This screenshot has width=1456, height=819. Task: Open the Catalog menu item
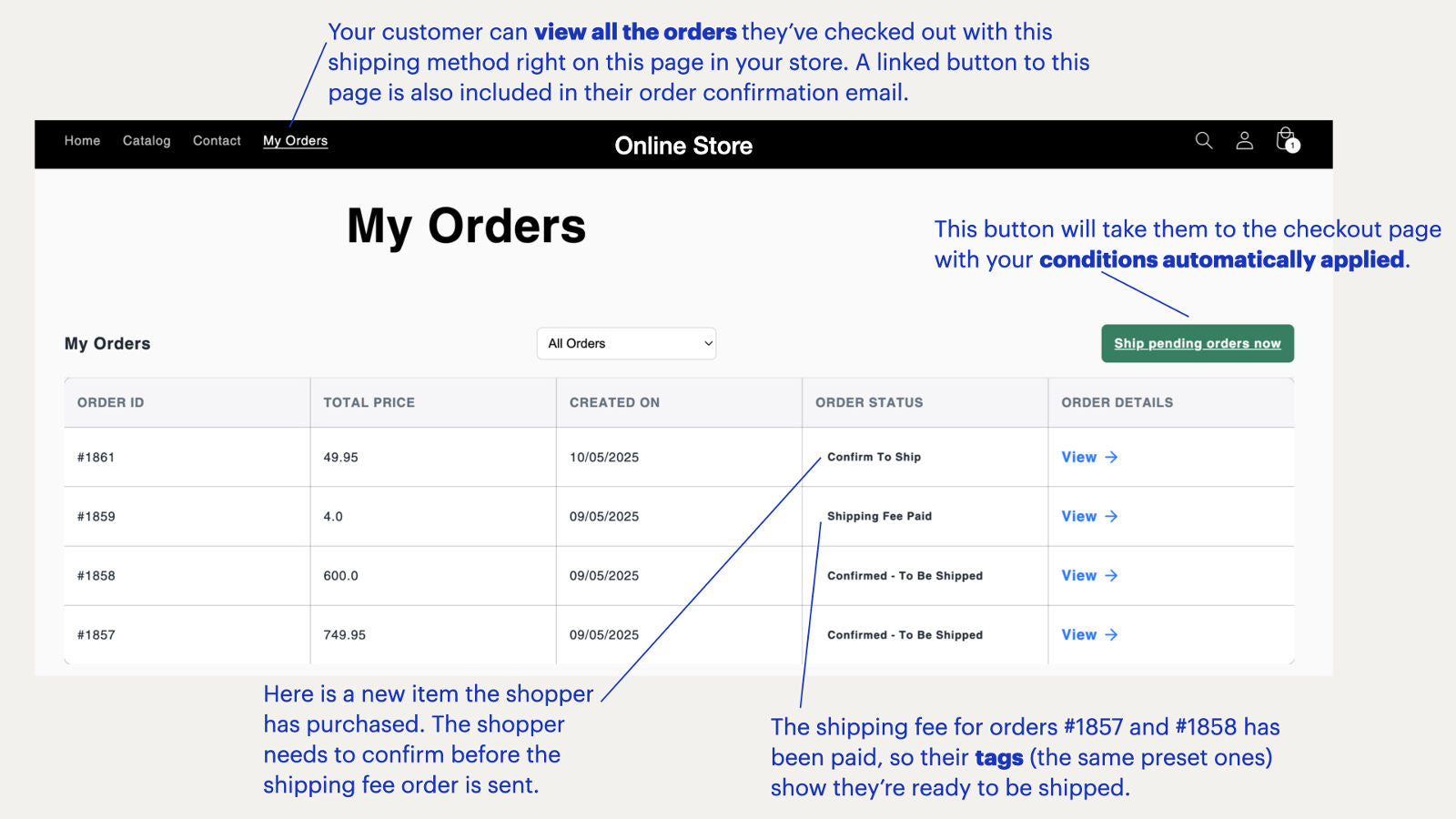(147, 141)
